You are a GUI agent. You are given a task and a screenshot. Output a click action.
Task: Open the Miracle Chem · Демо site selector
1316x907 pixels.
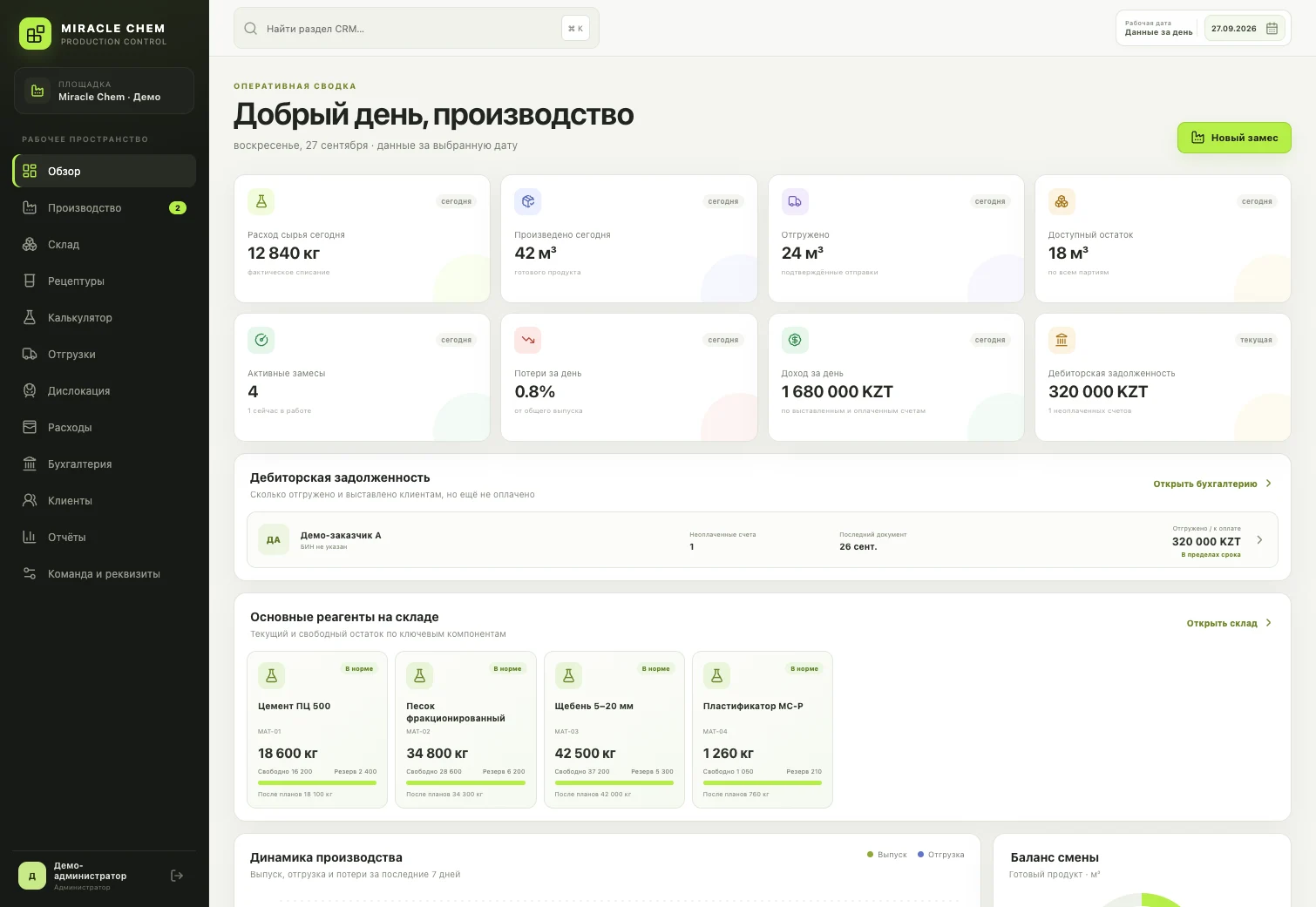coord(104,91)
